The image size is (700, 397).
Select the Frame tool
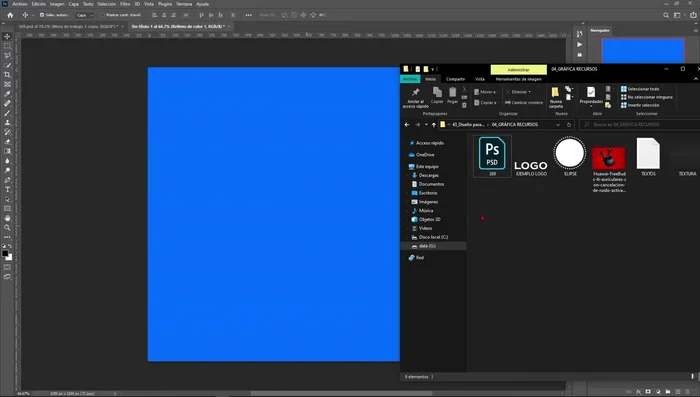(7, 84)
